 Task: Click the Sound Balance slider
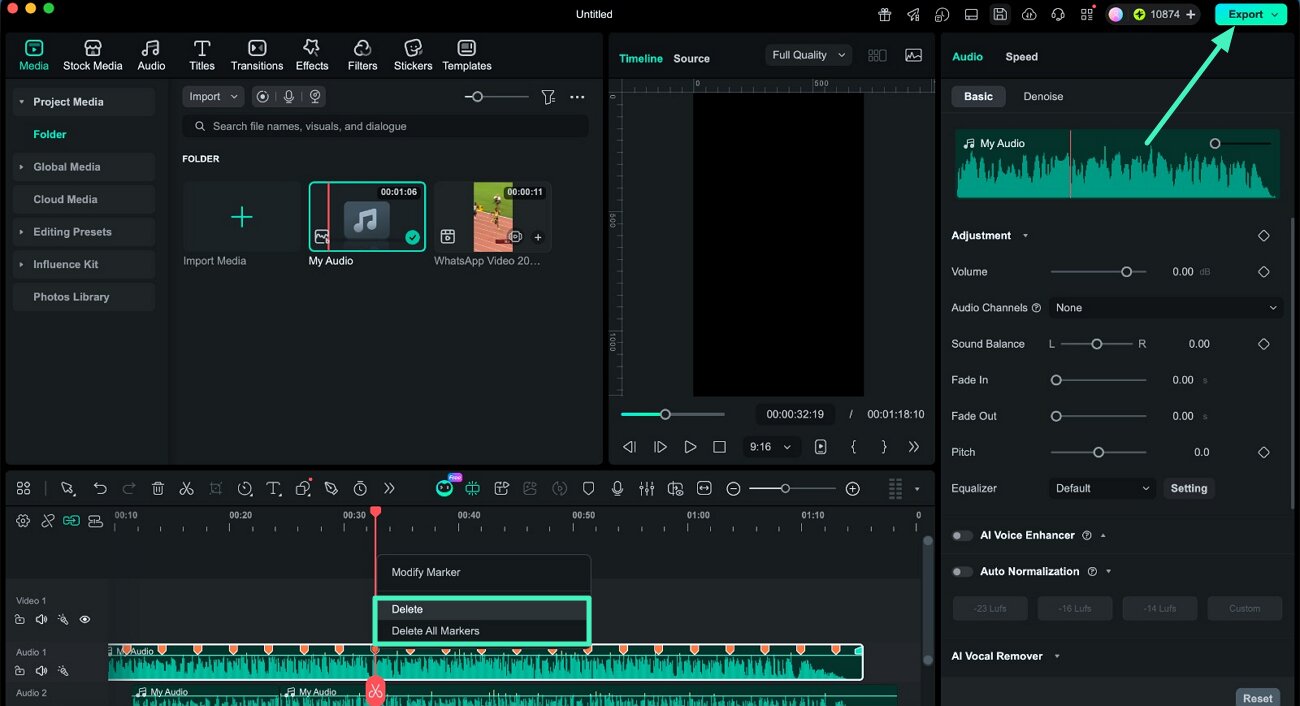(1097, 344)
